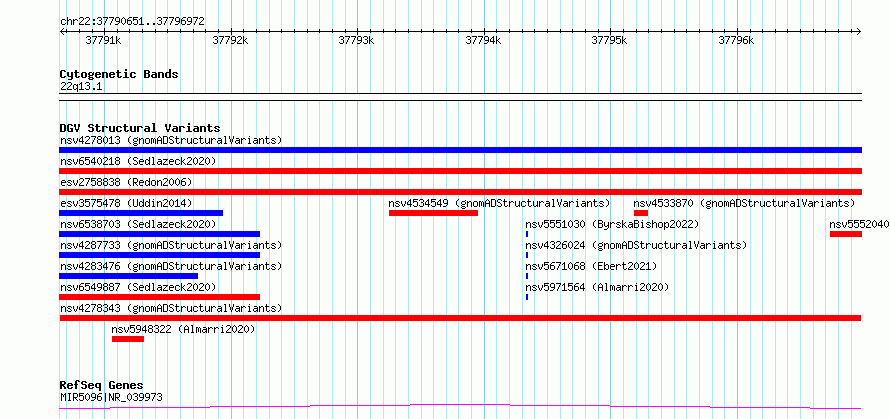Image resolution: width=890 pixels, height=419 pixels.
Task: Click the chr22:37790651..37796972 position label
Action: coord(132,22)
